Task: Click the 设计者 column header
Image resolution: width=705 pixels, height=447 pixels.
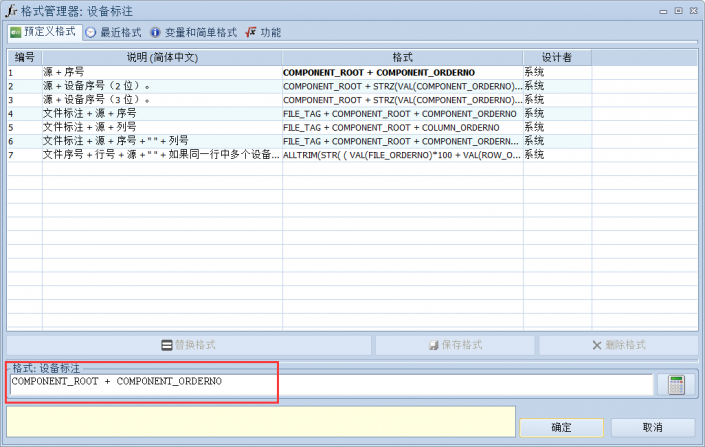Action: click(x=557, y=58)
